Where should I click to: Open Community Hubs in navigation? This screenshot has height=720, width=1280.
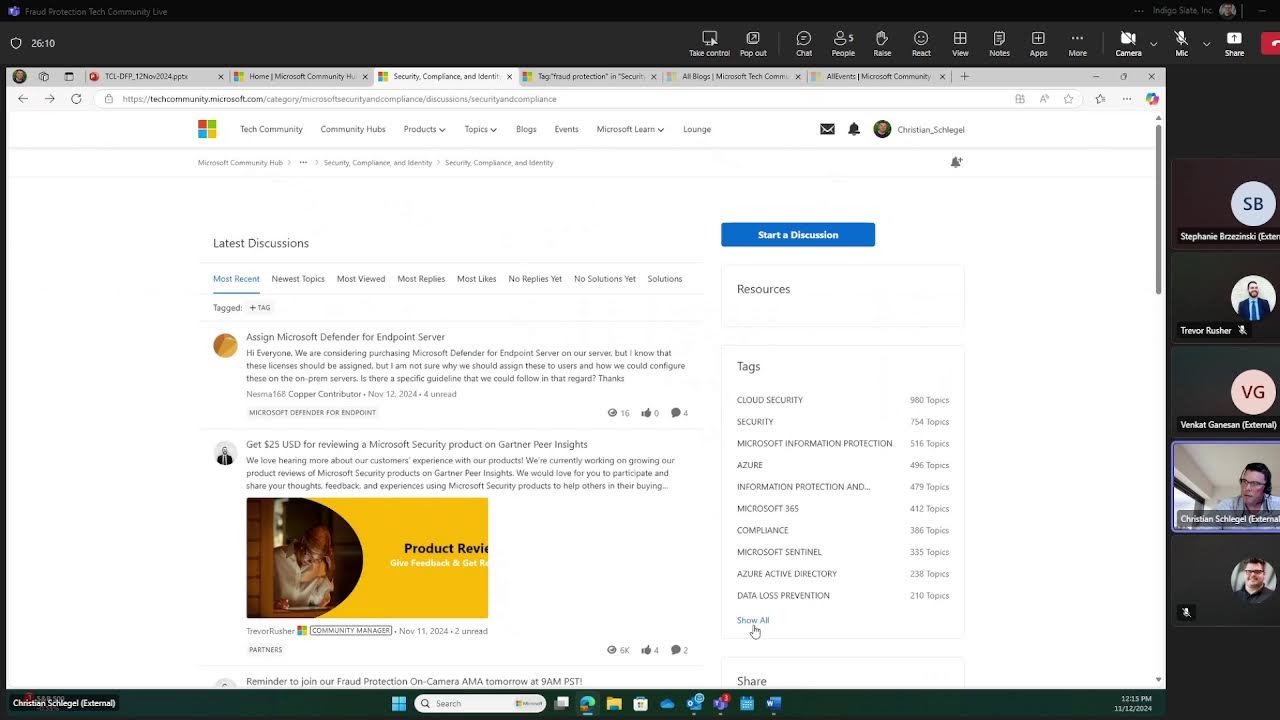click(x=352, y=129)
